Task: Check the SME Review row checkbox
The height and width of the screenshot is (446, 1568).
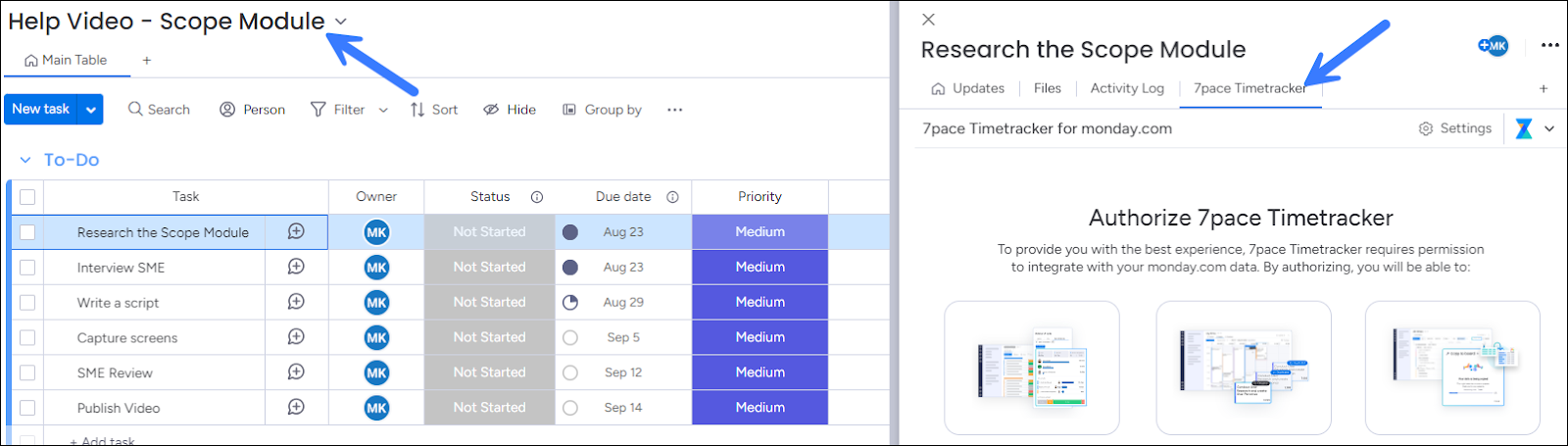Action: (x=27, y=373)
